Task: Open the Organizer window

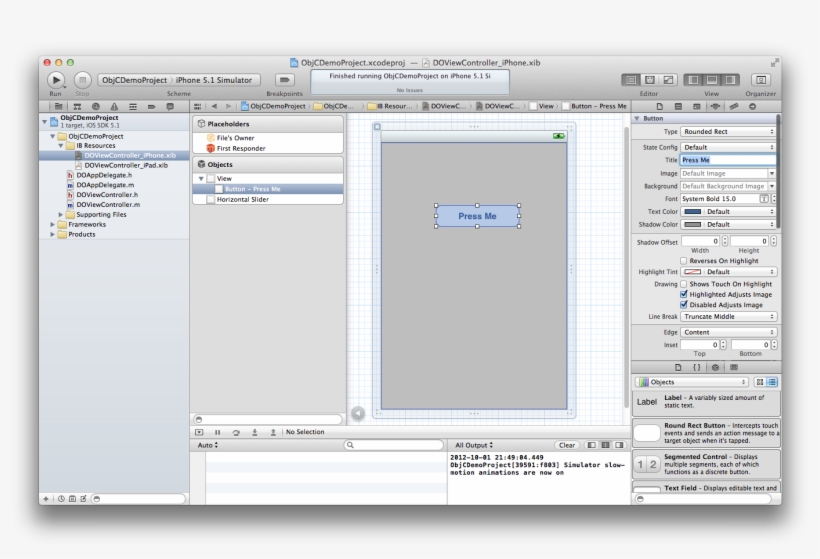Action: [x=761, y=80]
